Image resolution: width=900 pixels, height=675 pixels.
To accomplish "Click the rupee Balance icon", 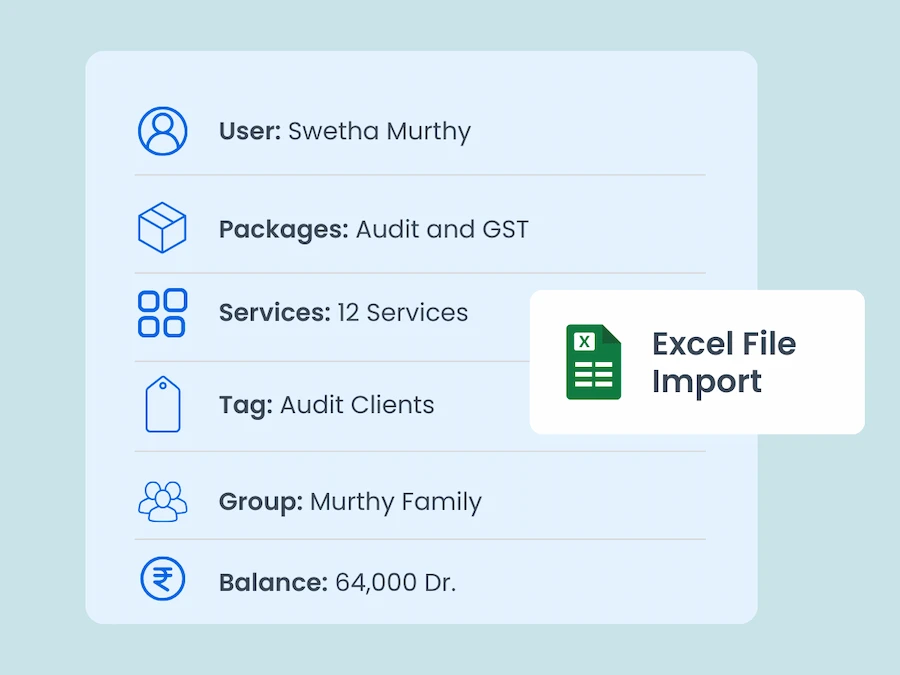I will (161, 579).
